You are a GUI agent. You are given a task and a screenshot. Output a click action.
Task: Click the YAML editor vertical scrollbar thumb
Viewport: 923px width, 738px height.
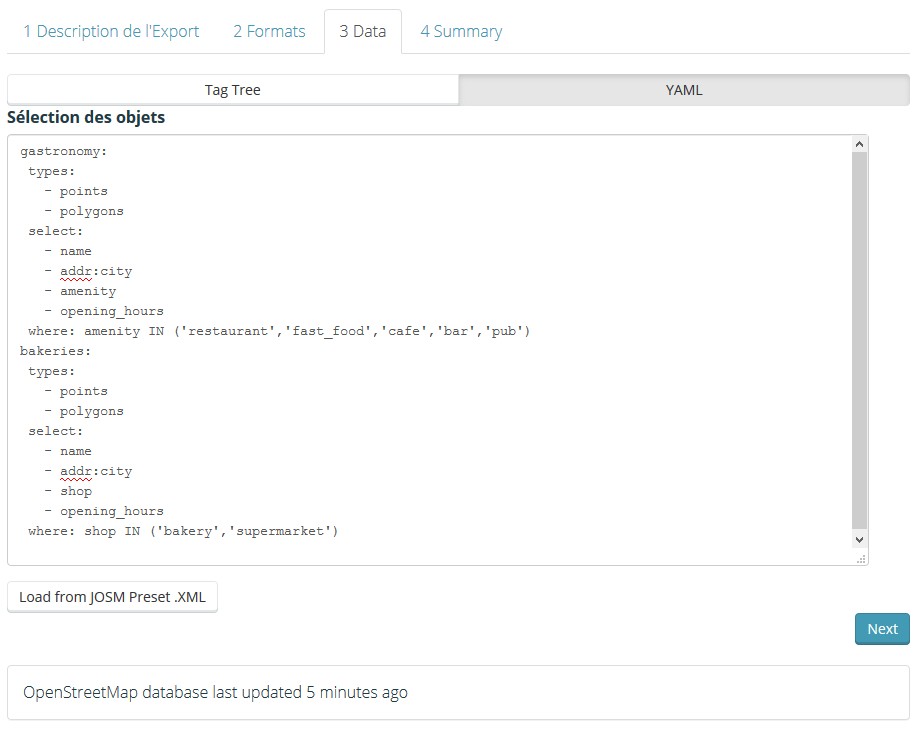point(859,340)
